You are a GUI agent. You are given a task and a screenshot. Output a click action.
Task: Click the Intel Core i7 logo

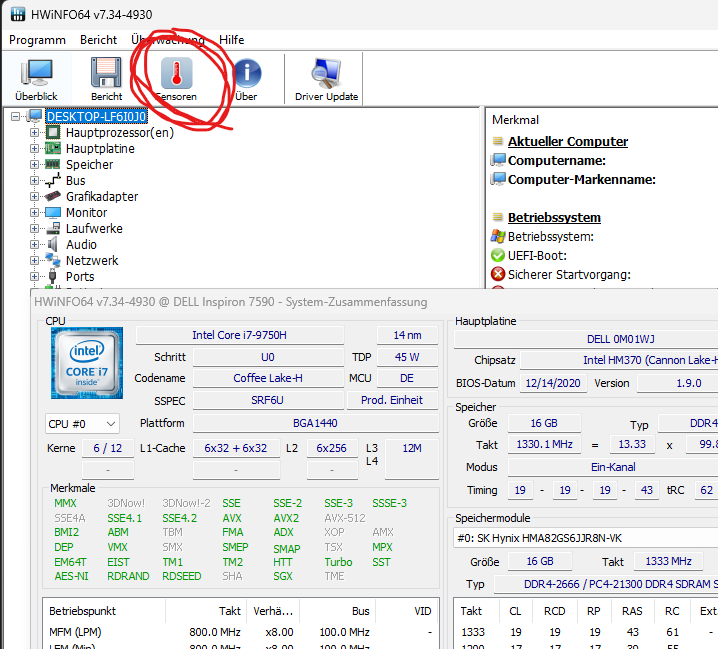pyautogui.click(x=87, y=363)
